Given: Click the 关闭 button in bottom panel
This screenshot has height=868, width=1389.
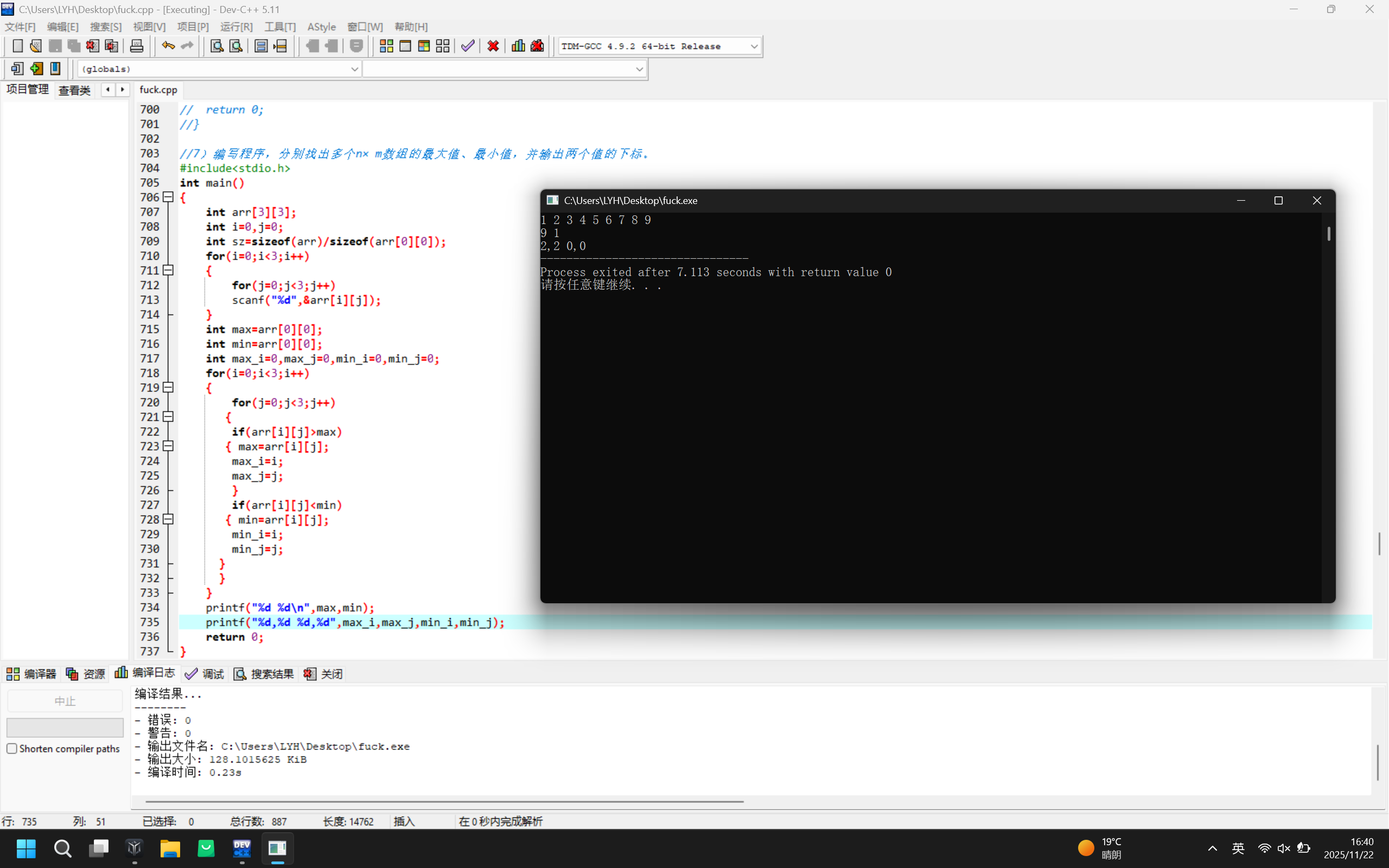Looking at the screenshot, I should (x=323, y=674).
